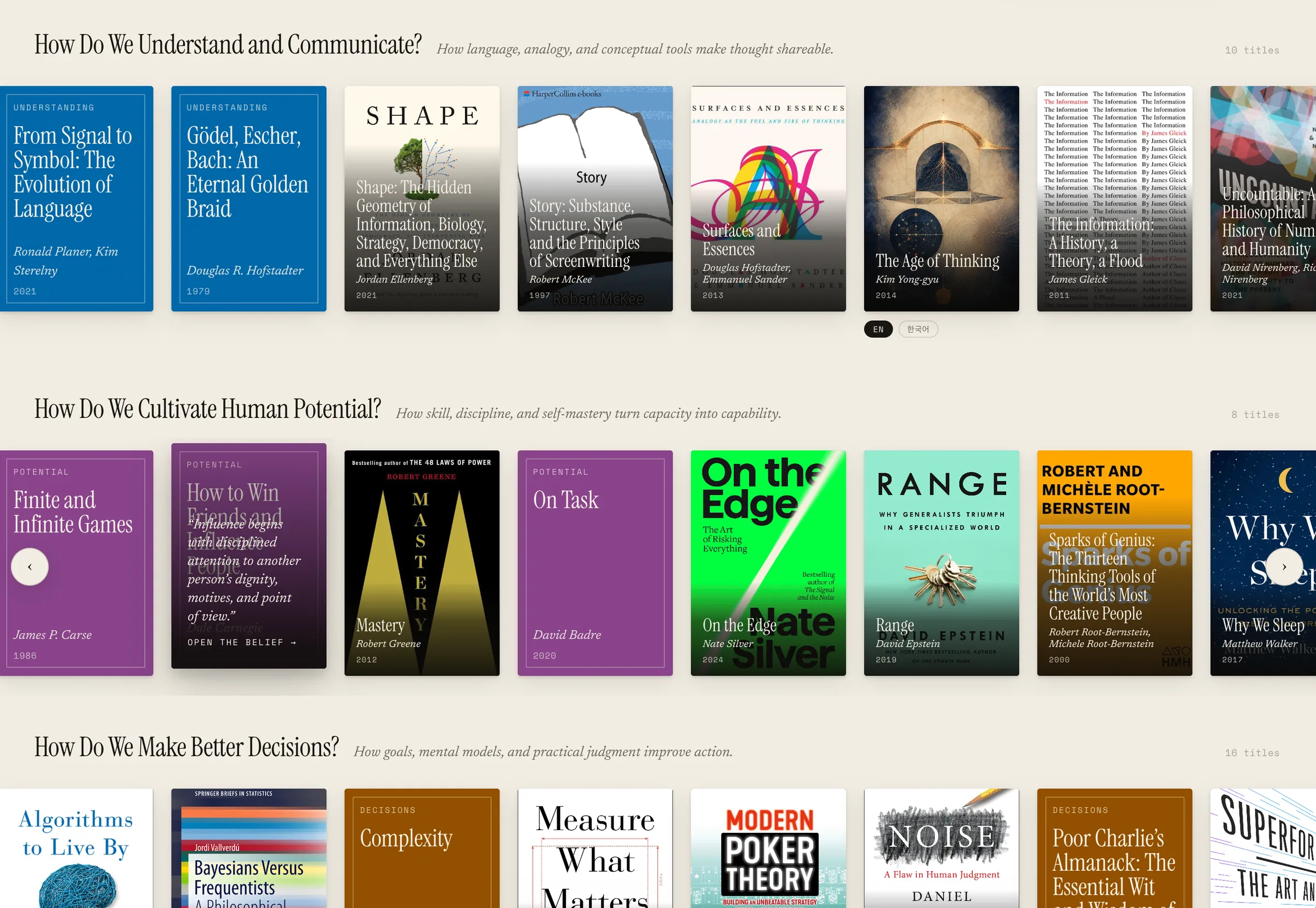Open Gödel, Escher, Bach book card
This screenshot has width=1316, height=908.
(x=248, y=198)
